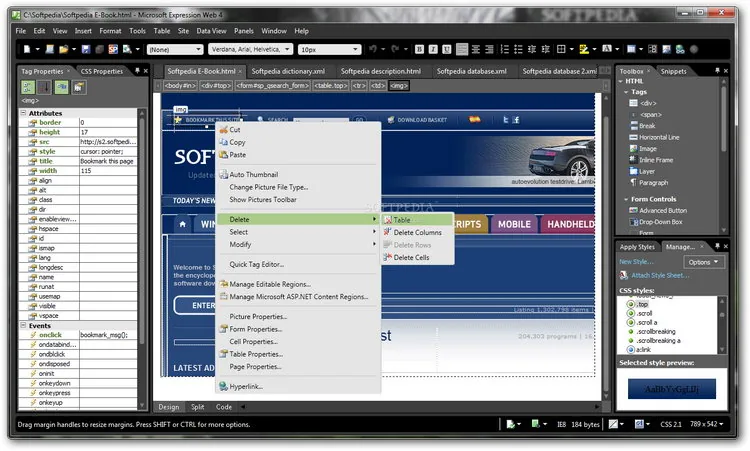Toggle Bold formatting
The height and width of the screenshot is (451, 750).
pos(419,49)
